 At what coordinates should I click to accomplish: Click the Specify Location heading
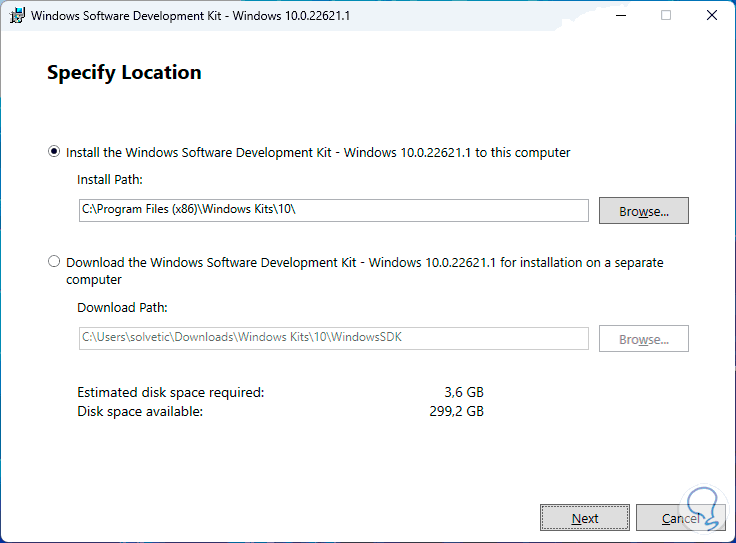(124, 73)
